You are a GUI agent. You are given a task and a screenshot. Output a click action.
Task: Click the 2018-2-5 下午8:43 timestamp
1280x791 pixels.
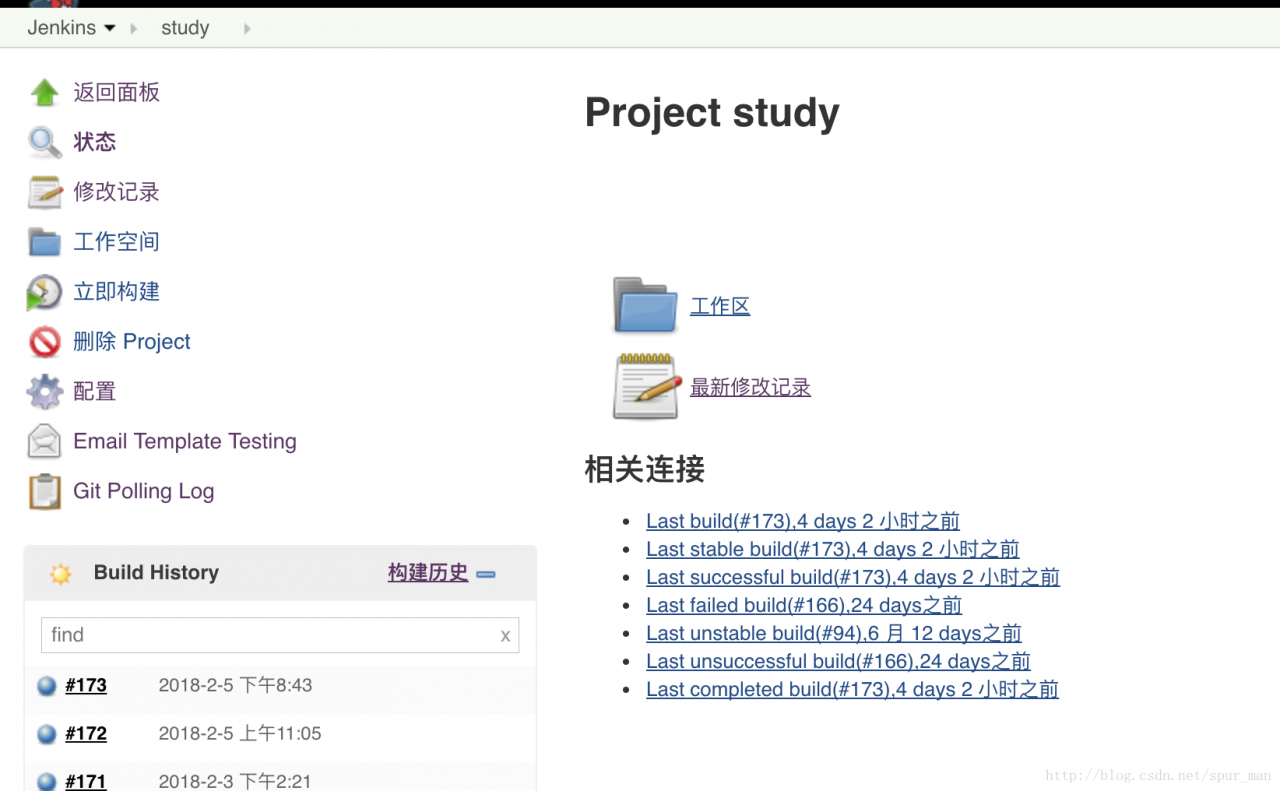pyautogui.click(x=235, y=686)
